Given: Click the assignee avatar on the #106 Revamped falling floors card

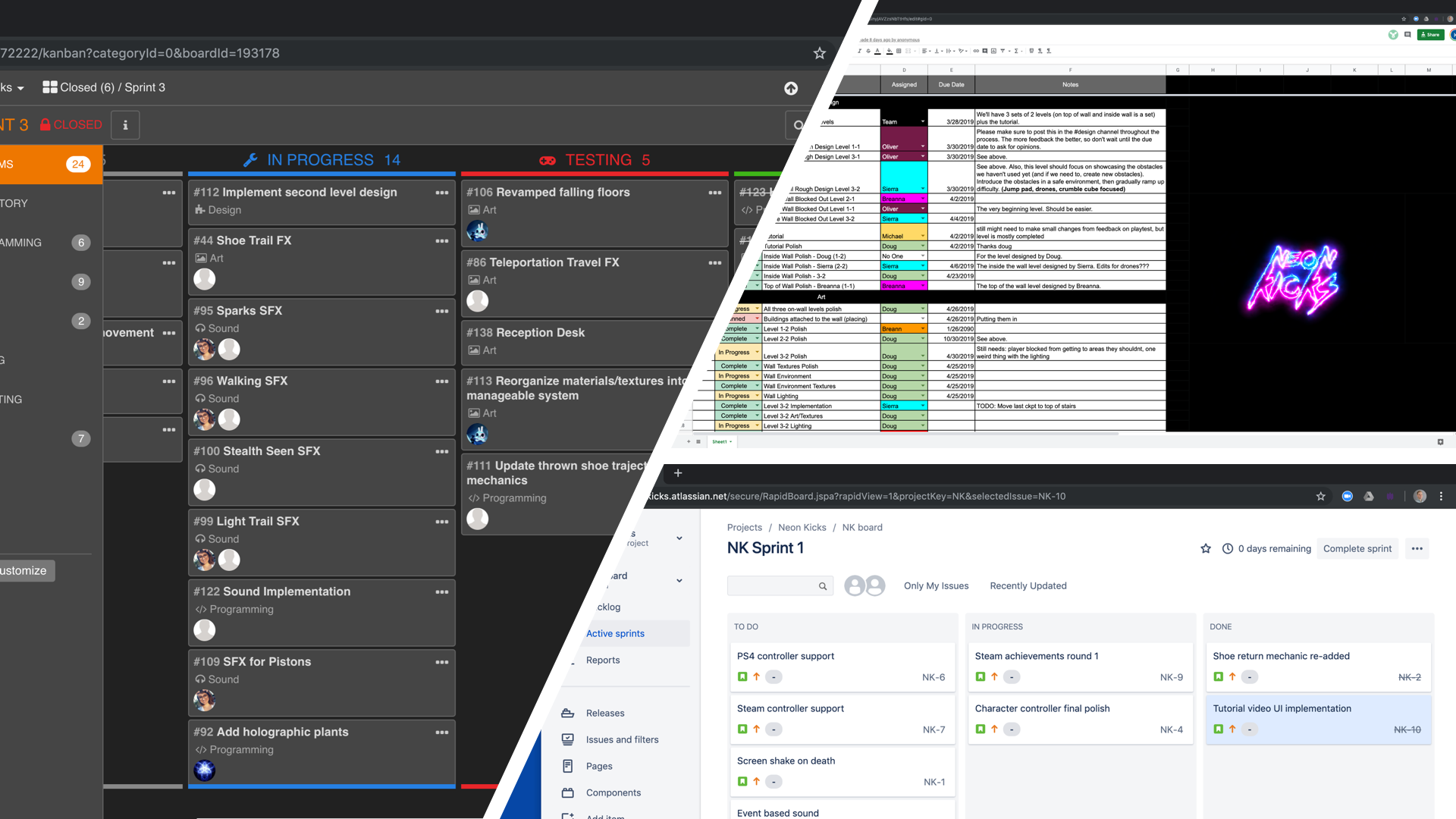Looking at the screenshot, I should click(477, 231).
